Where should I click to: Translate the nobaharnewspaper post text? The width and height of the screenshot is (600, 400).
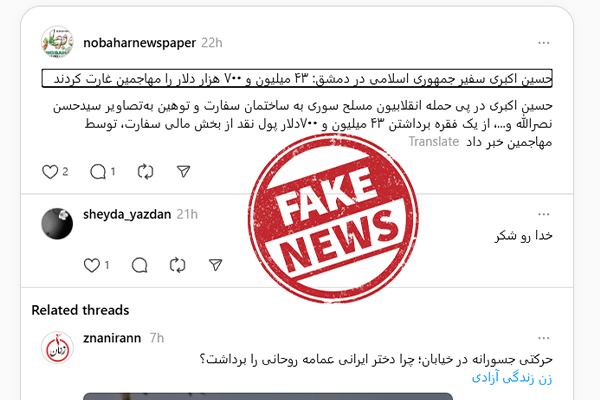tap(434, 142)
